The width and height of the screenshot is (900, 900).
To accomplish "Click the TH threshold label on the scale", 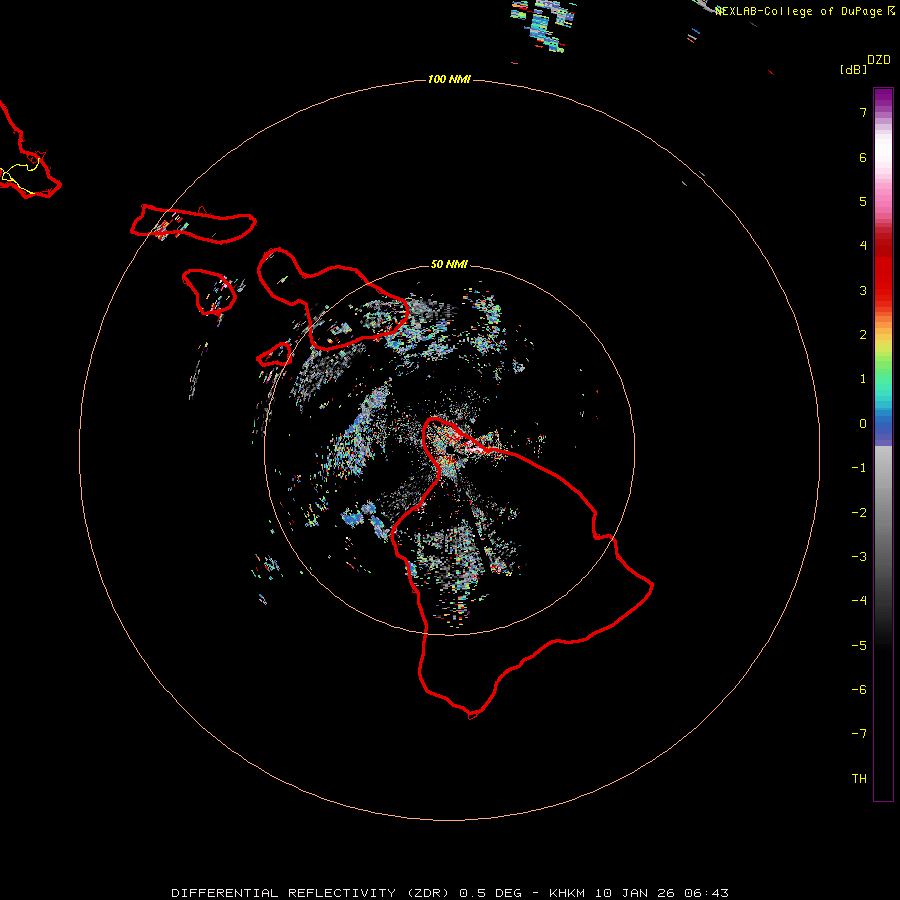I will pos(859,779).
